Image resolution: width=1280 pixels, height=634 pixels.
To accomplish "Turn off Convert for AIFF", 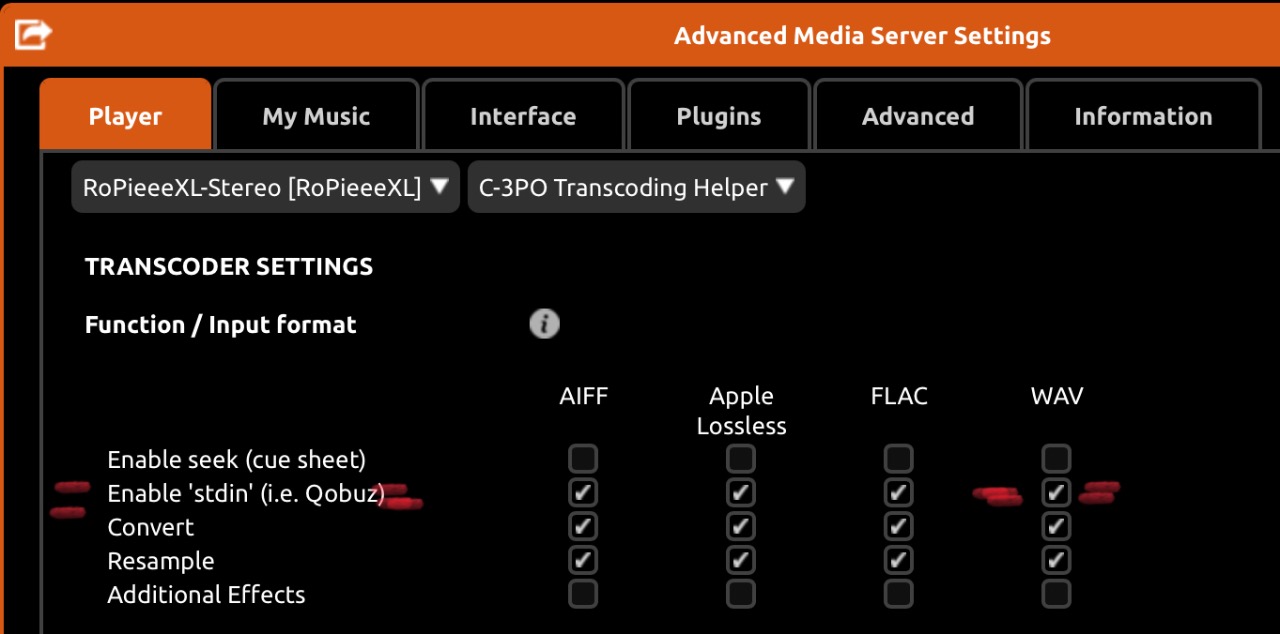I will (x=583, y=526).
